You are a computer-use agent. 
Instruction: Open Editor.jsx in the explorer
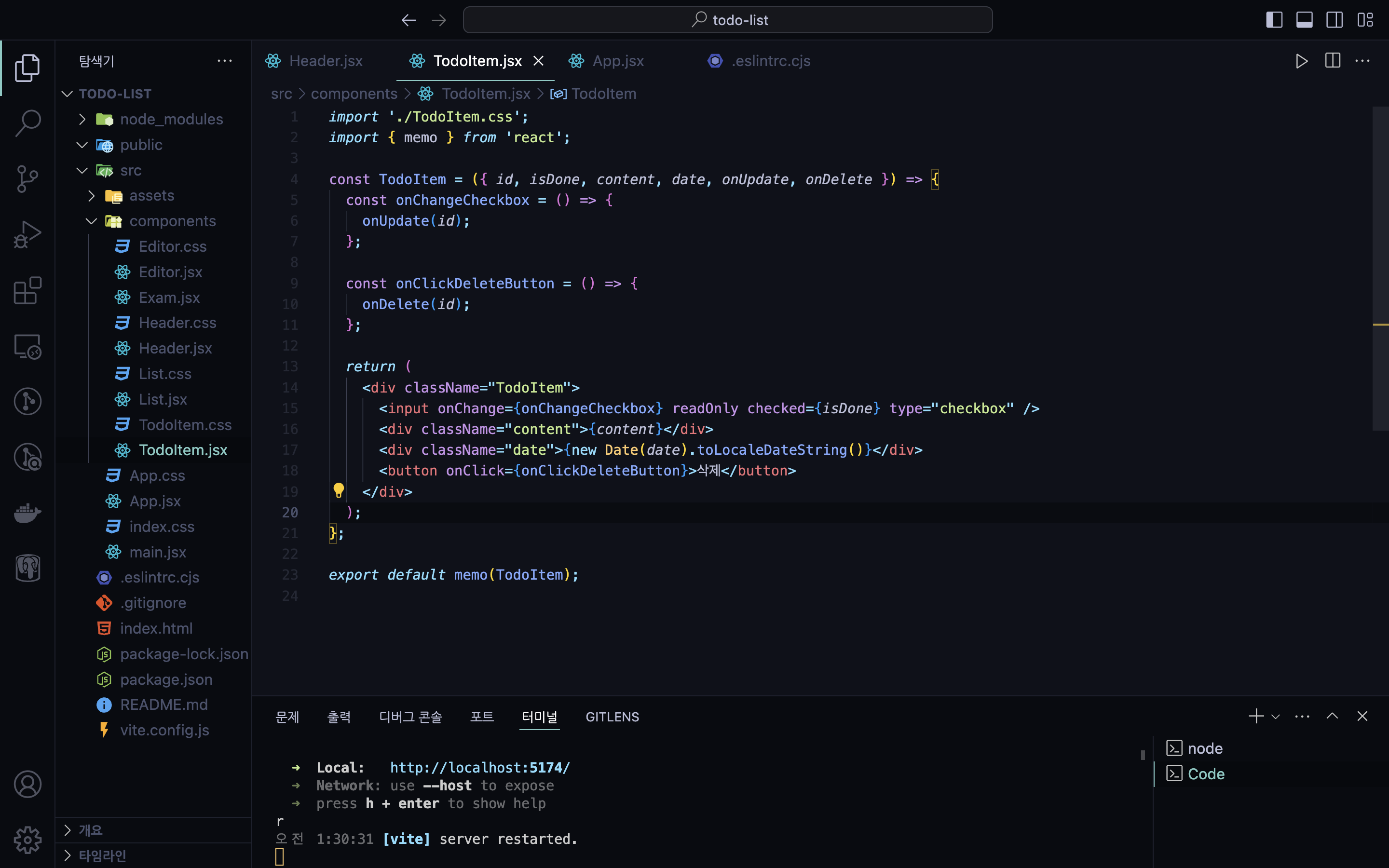[170, 272]
